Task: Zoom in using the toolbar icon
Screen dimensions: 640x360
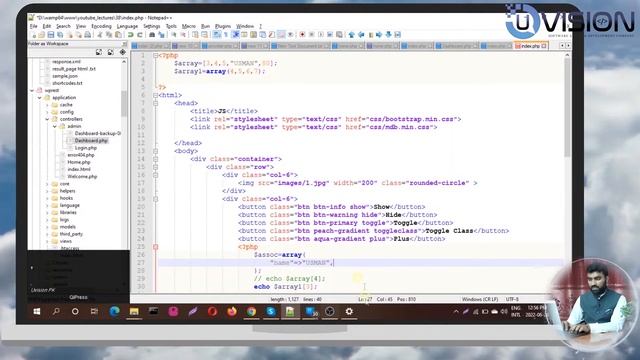Action: [x=174, y=35]
